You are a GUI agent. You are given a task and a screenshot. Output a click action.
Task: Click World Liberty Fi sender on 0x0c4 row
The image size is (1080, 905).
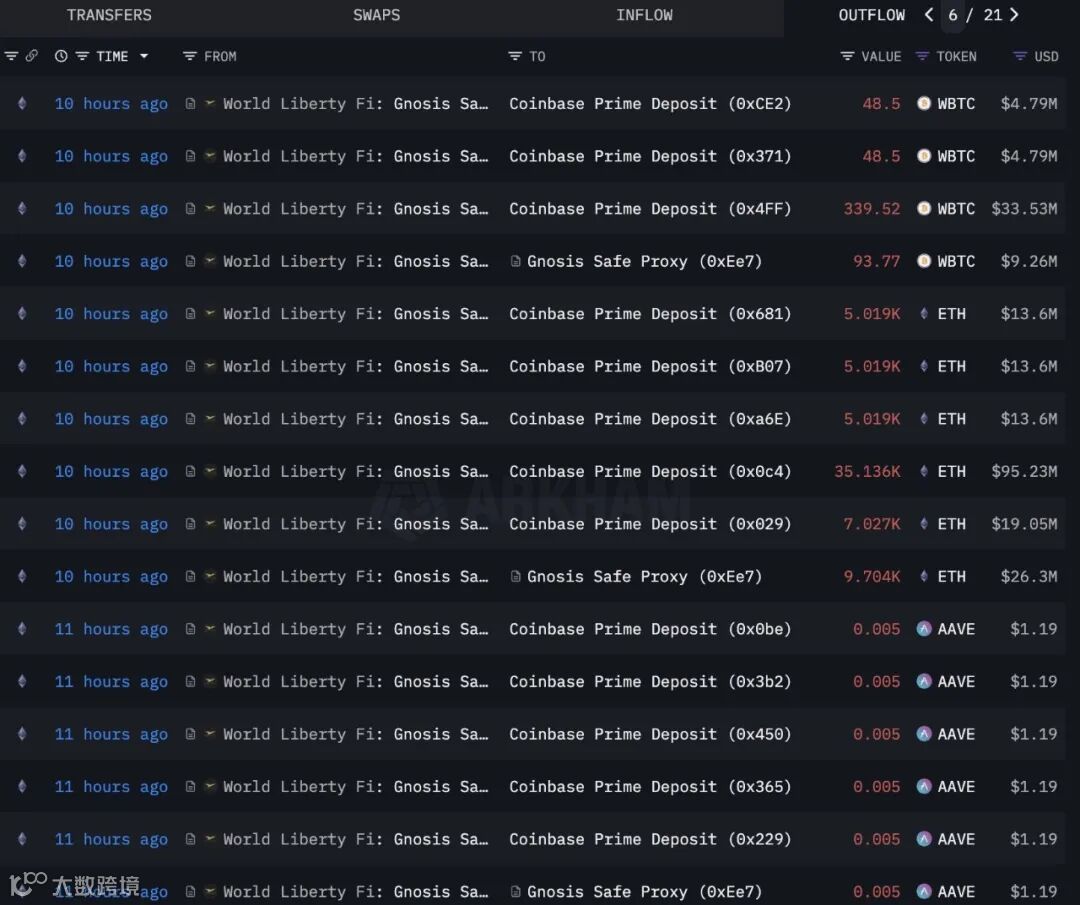coord(355,472)
